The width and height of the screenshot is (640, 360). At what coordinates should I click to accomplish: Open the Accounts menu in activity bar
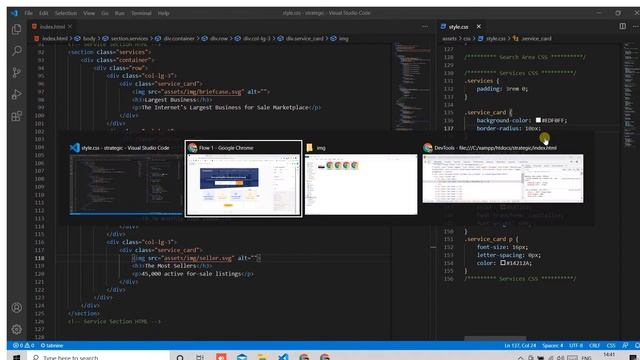pos(16,308)
